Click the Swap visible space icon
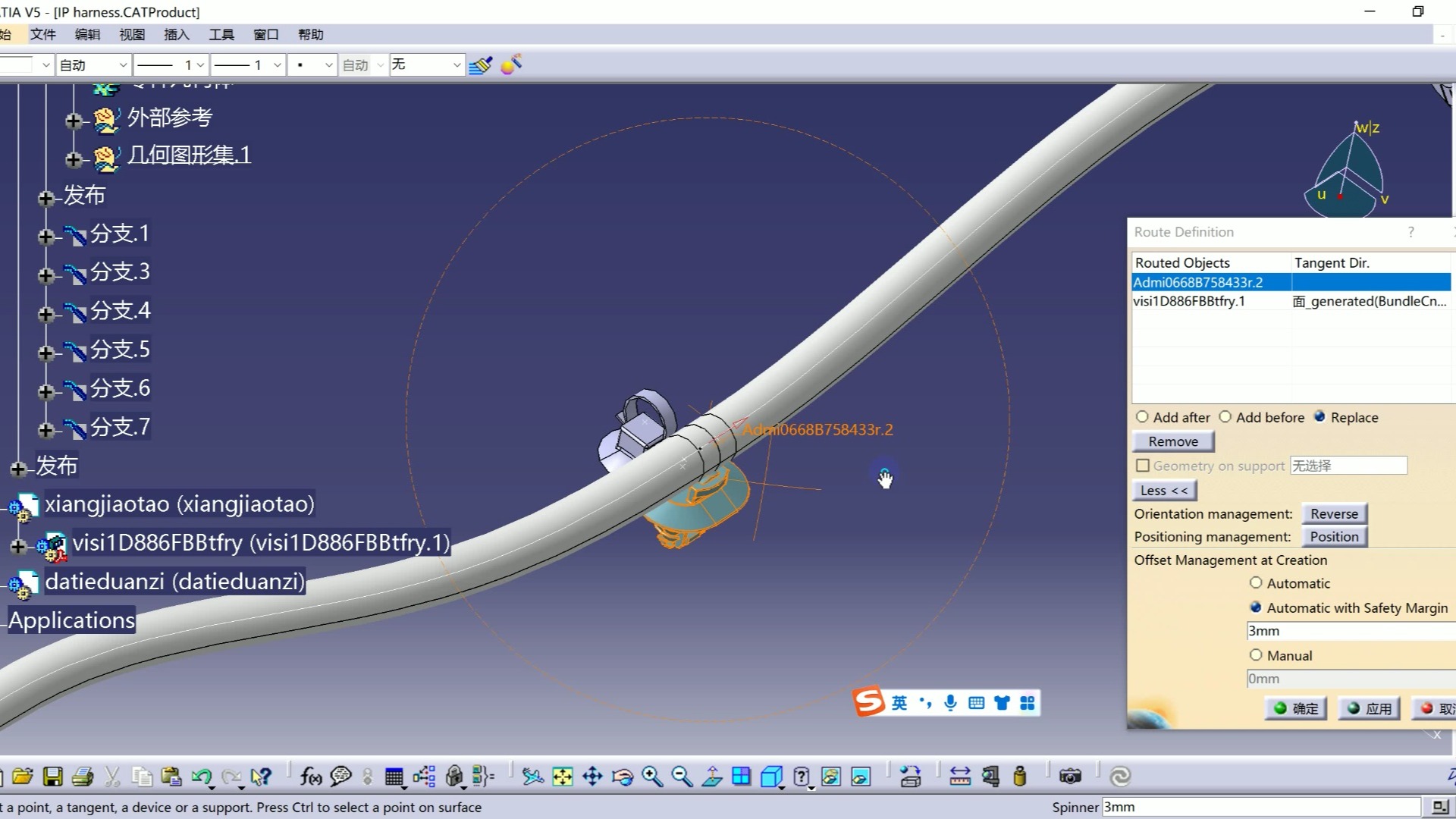Screen dimensions: 1456x819 (x=861, y=776)
